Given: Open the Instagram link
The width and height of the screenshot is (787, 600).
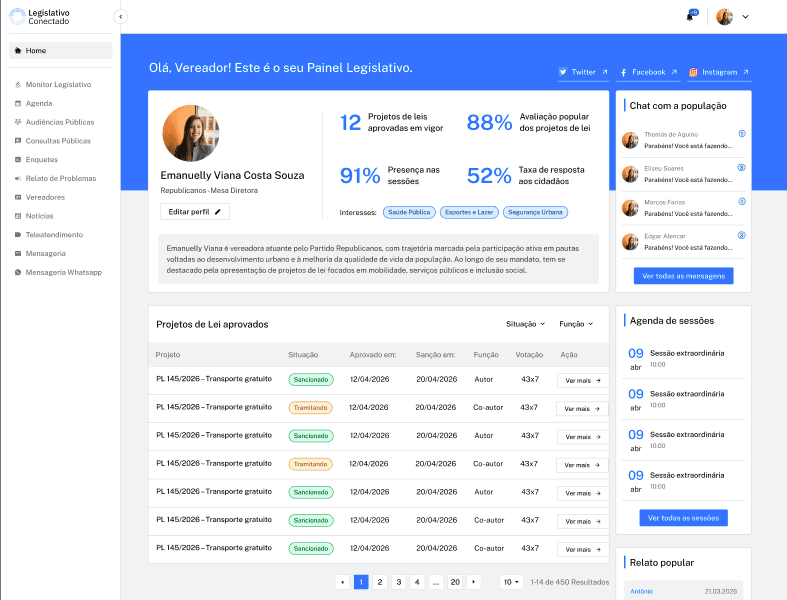Looking at the screenshot, I should coord(719,72).
